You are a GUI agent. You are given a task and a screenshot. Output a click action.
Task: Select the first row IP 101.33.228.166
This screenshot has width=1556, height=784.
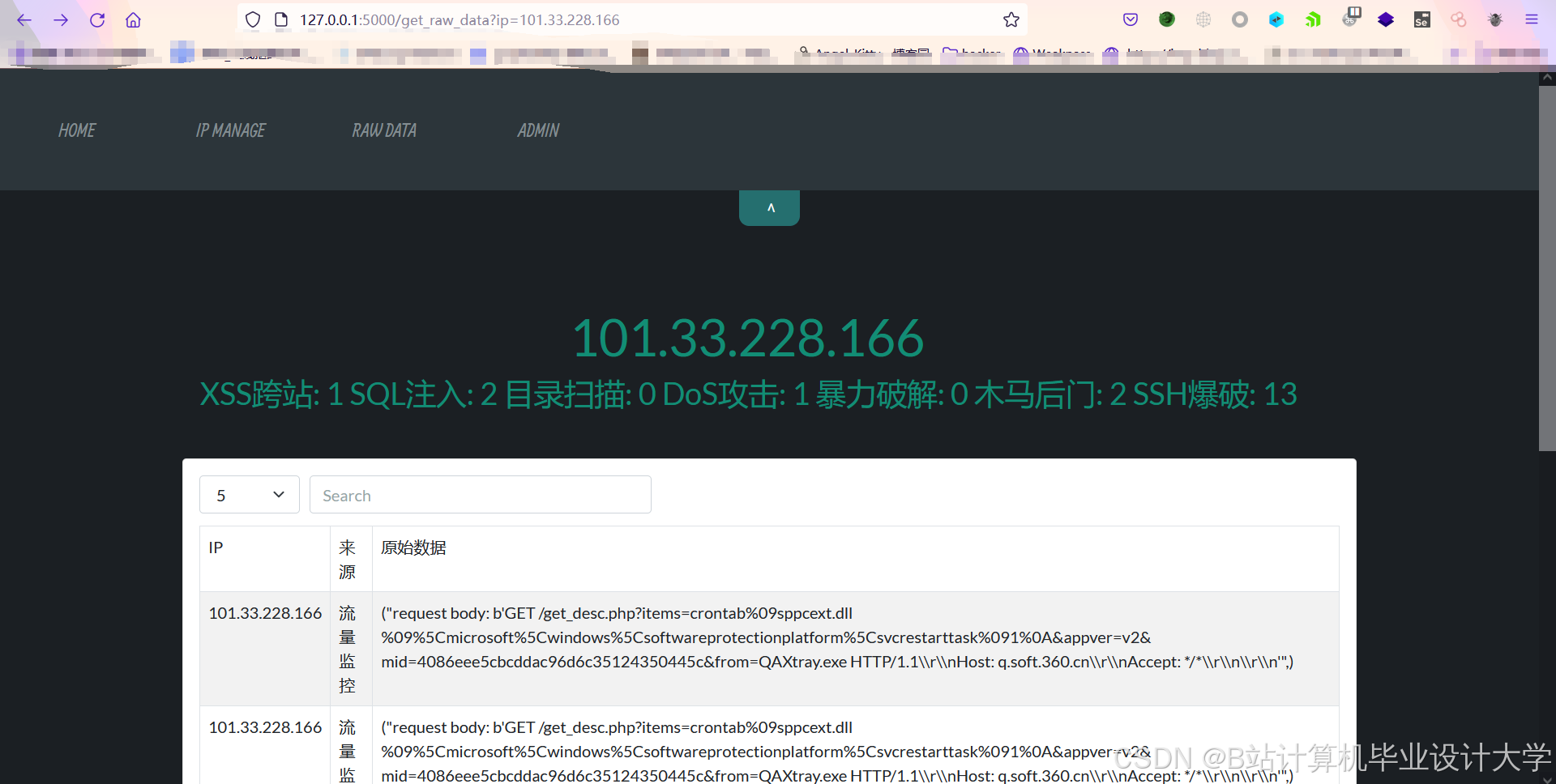(x=265, y=613)
